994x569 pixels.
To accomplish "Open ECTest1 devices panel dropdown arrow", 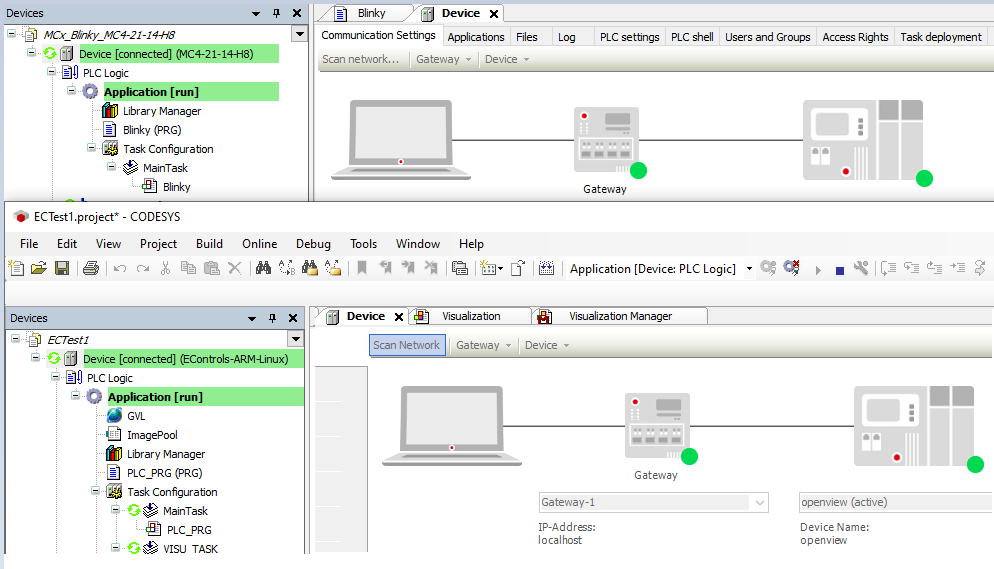I will click(x=296, y=339).
